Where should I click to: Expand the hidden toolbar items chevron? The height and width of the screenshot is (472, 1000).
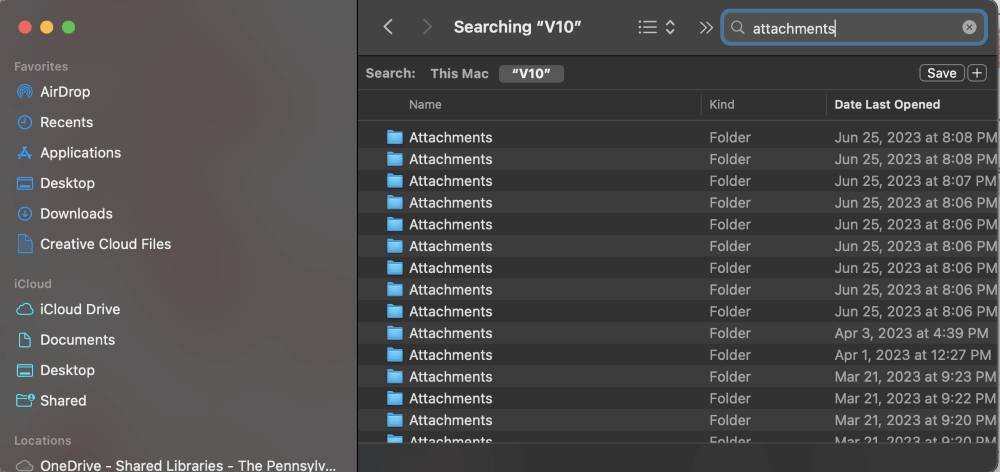point(706,28)
